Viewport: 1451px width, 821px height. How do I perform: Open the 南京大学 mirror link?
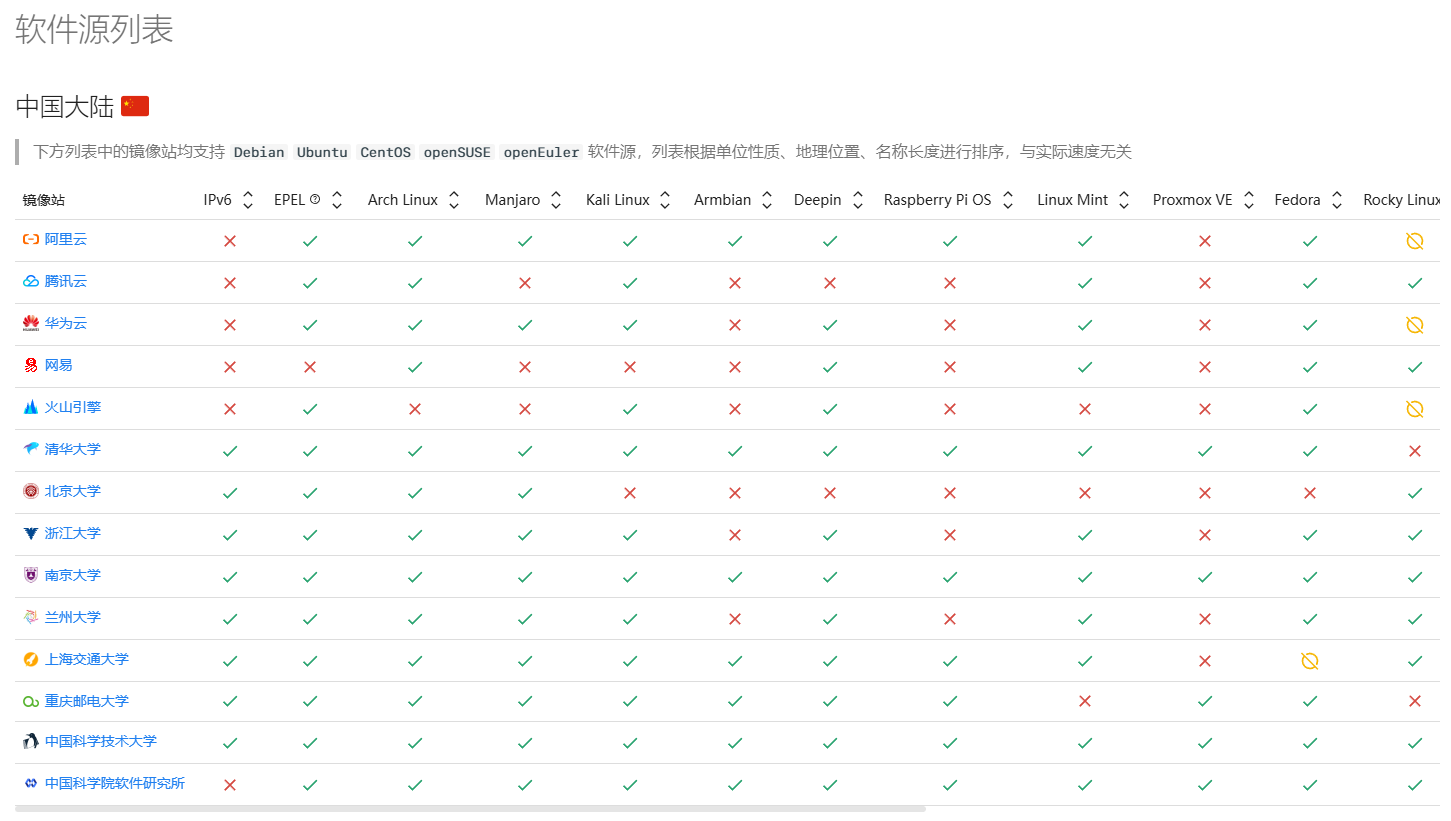(x=73, y=576)
